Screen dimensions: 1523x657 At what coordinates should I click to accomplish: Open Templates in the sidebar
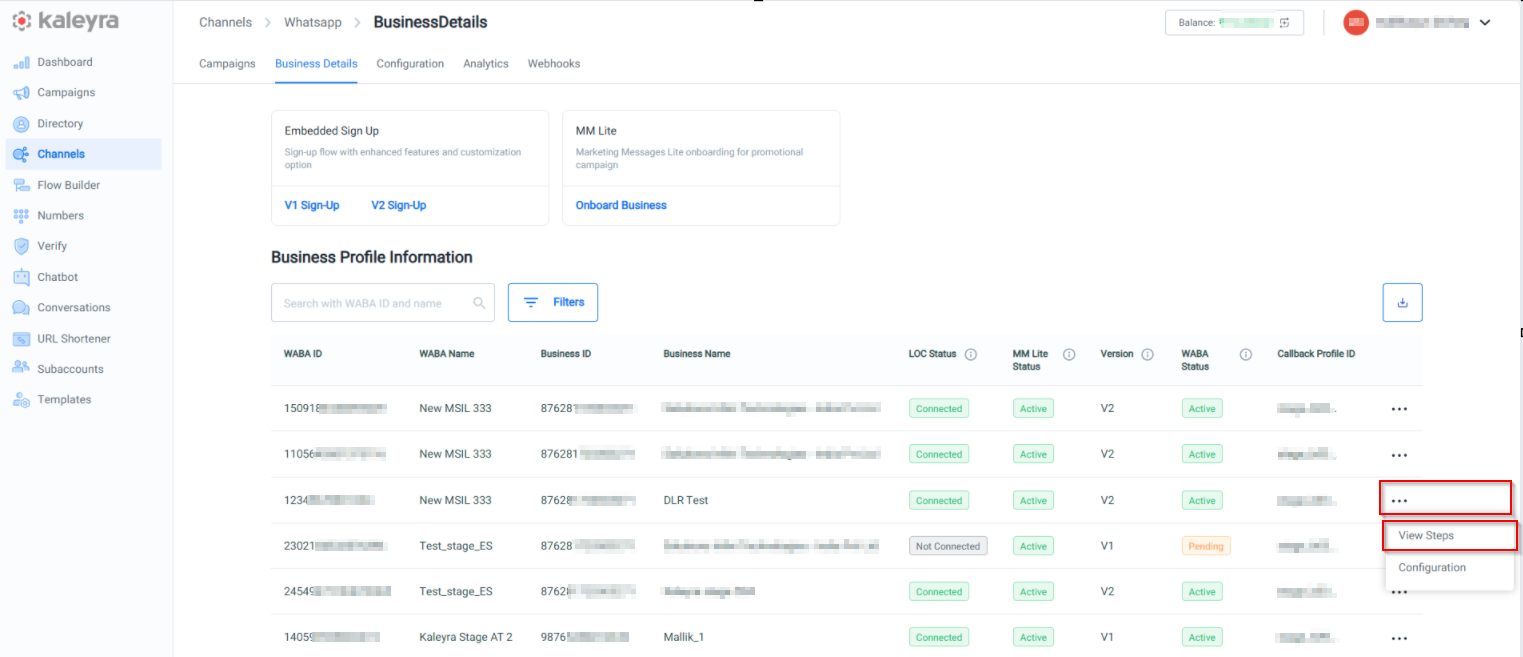64,399
